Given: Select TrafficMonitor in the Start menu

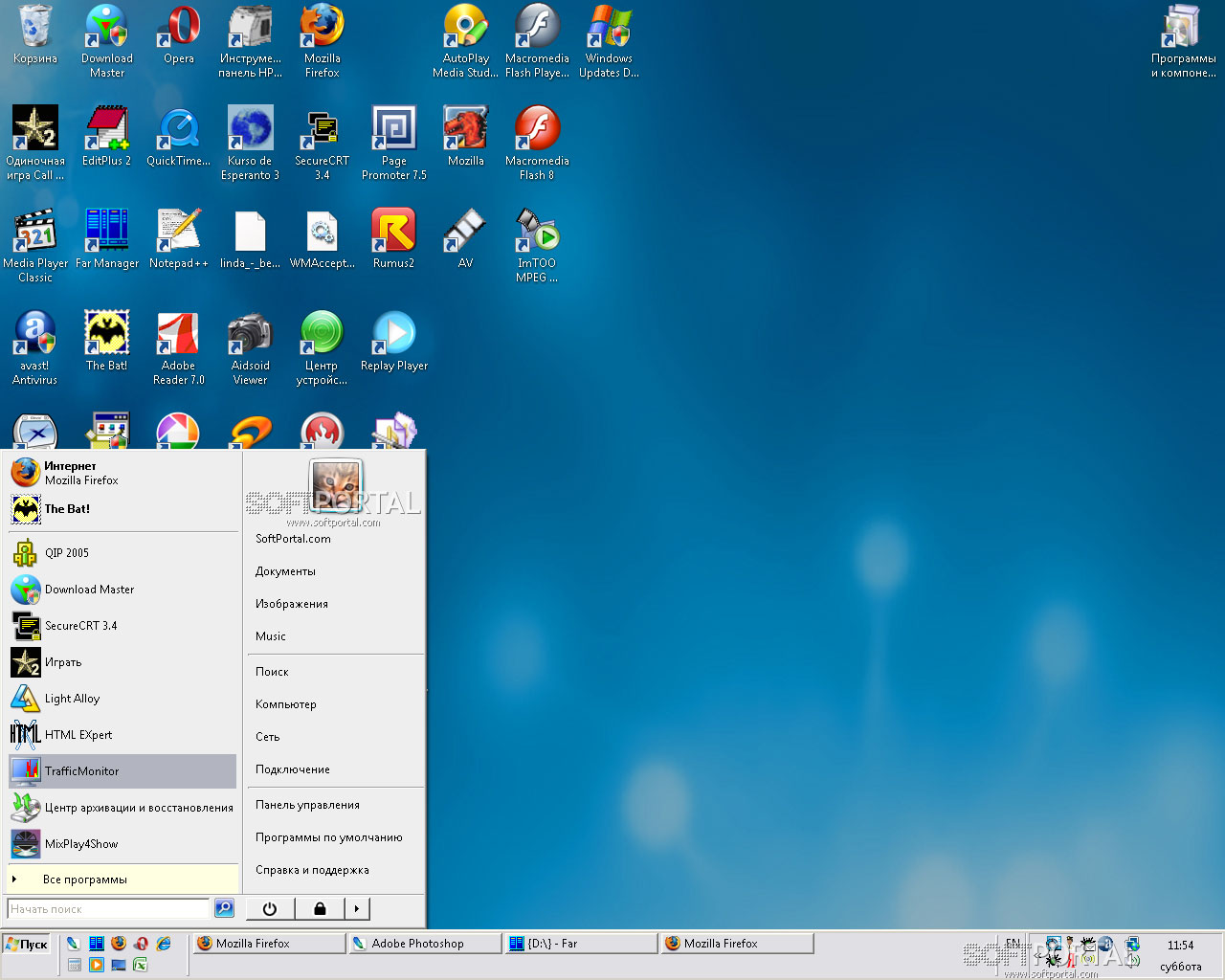Looking at the screenshot, I should (123, 771).
